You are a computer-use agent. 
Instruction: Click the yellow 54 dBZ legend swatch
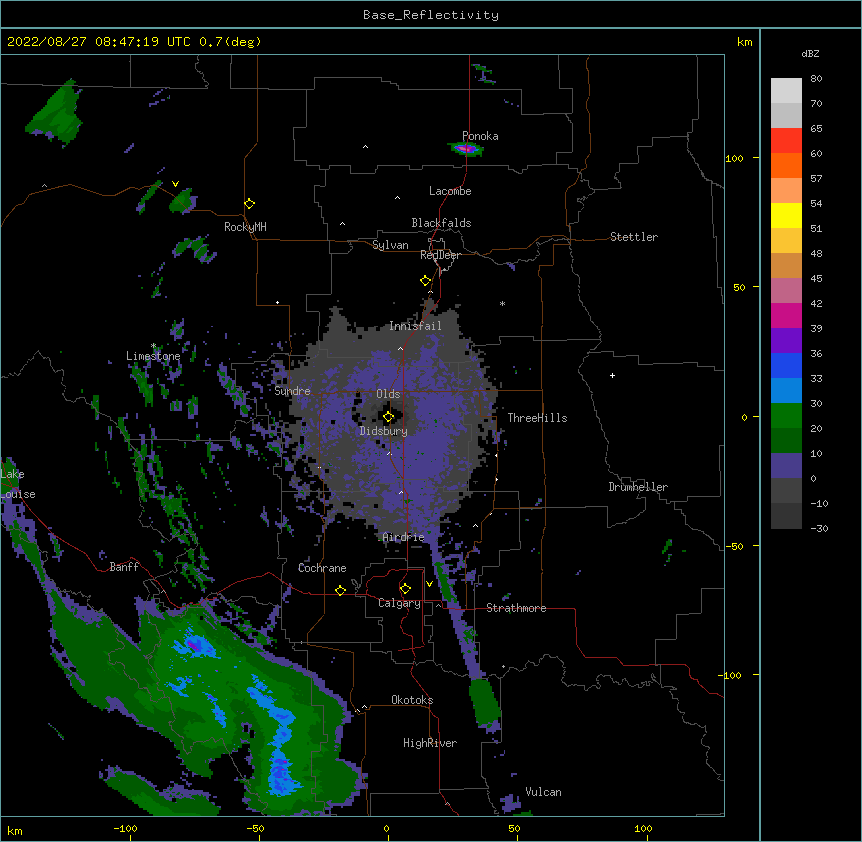(786, 215)
